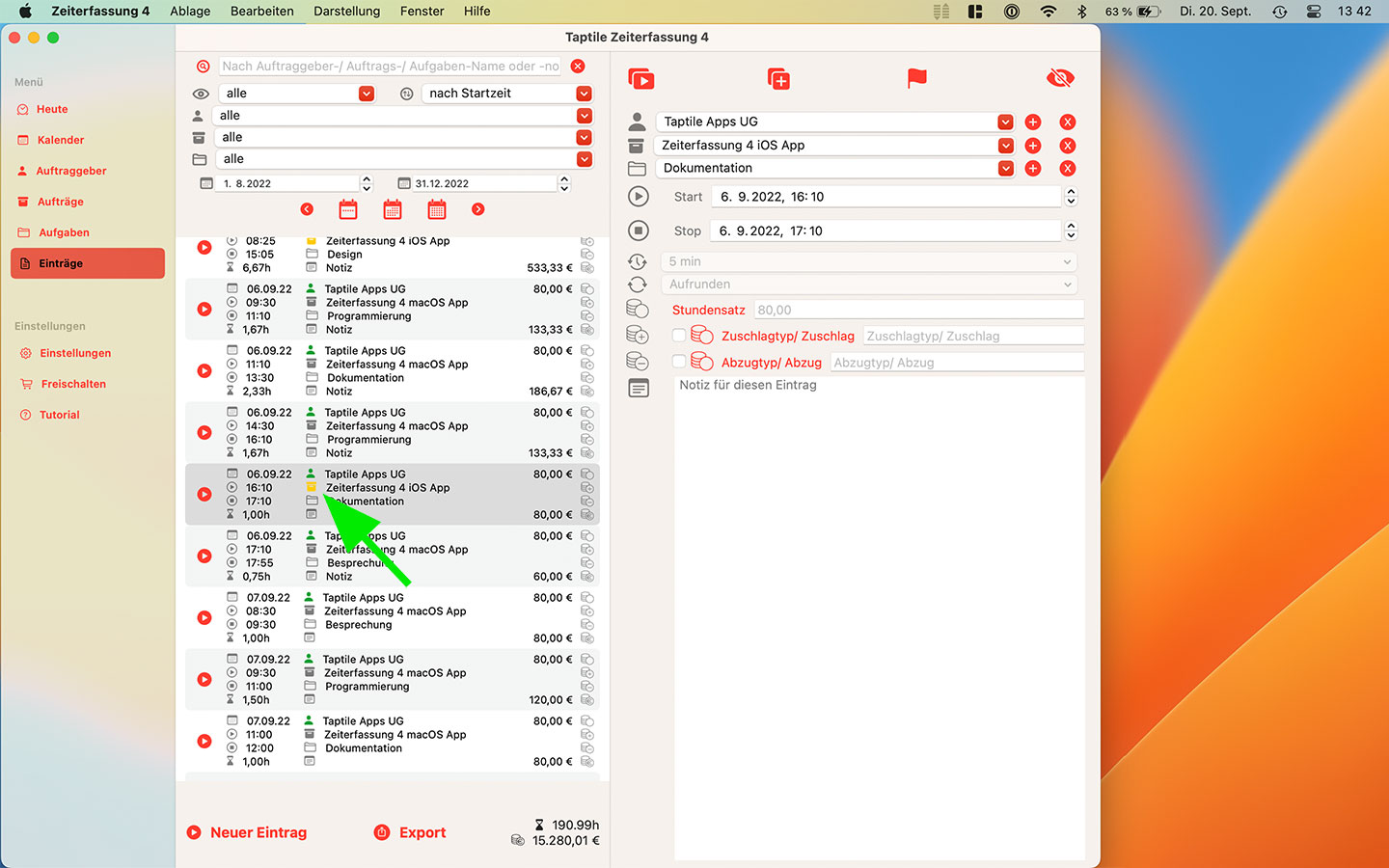Start timer for 07.09.22 11:00 Dokumentation entry

click(204, 742)
